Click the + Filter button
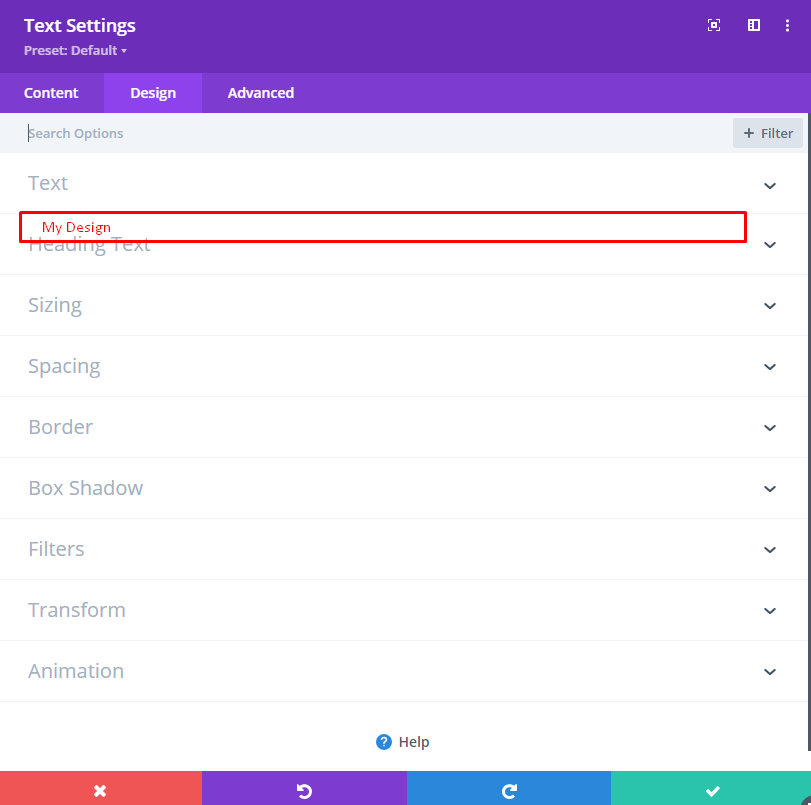This screenshot has width=811, height=805. 767,133
